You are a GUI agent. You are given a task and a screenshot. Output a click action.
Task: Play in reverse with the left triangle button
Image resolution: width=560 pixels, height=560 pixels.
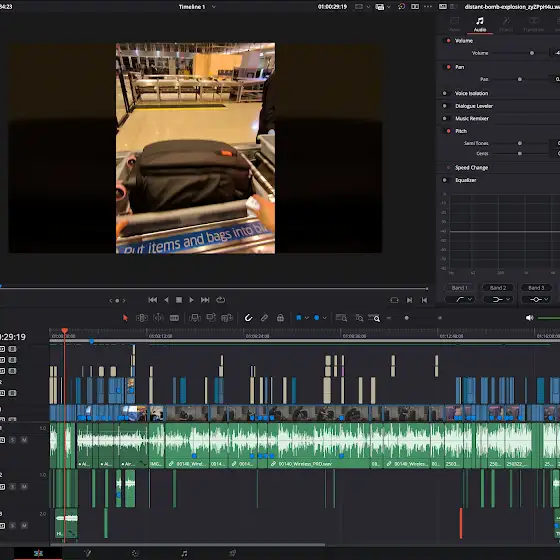pos(166,300)
